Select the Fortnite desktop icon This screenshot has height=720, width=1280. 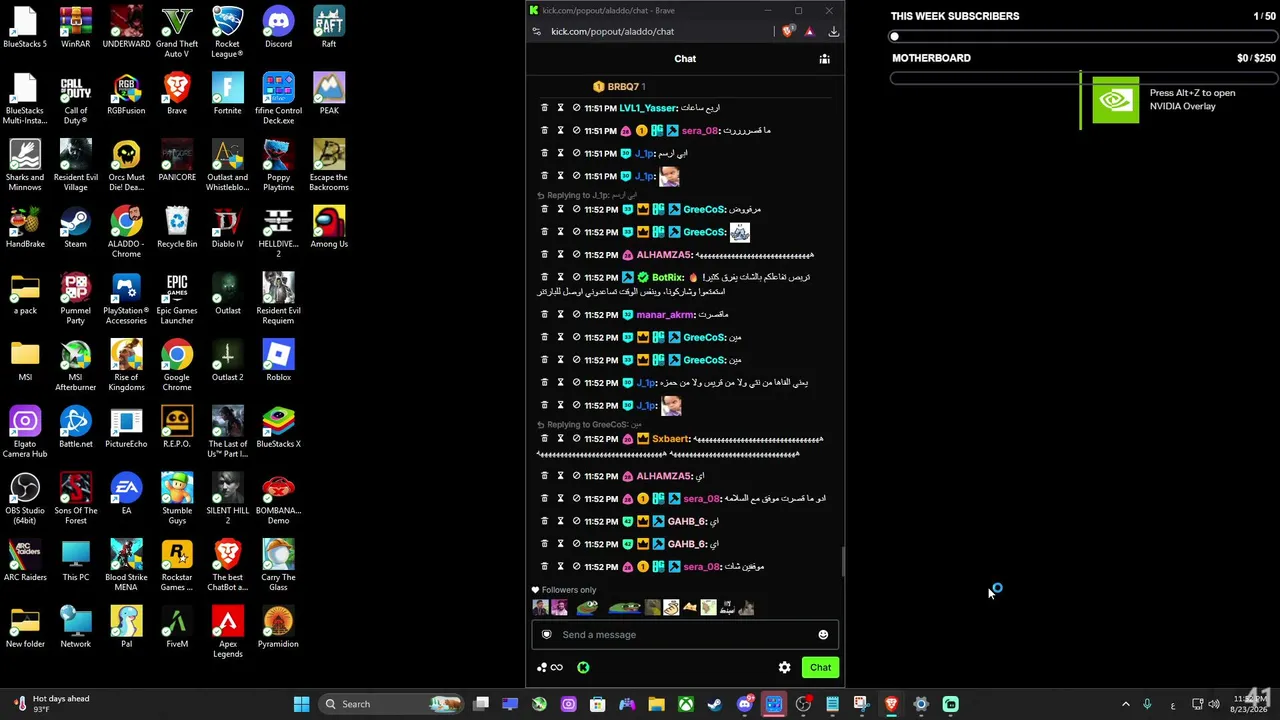coord(228,94)
